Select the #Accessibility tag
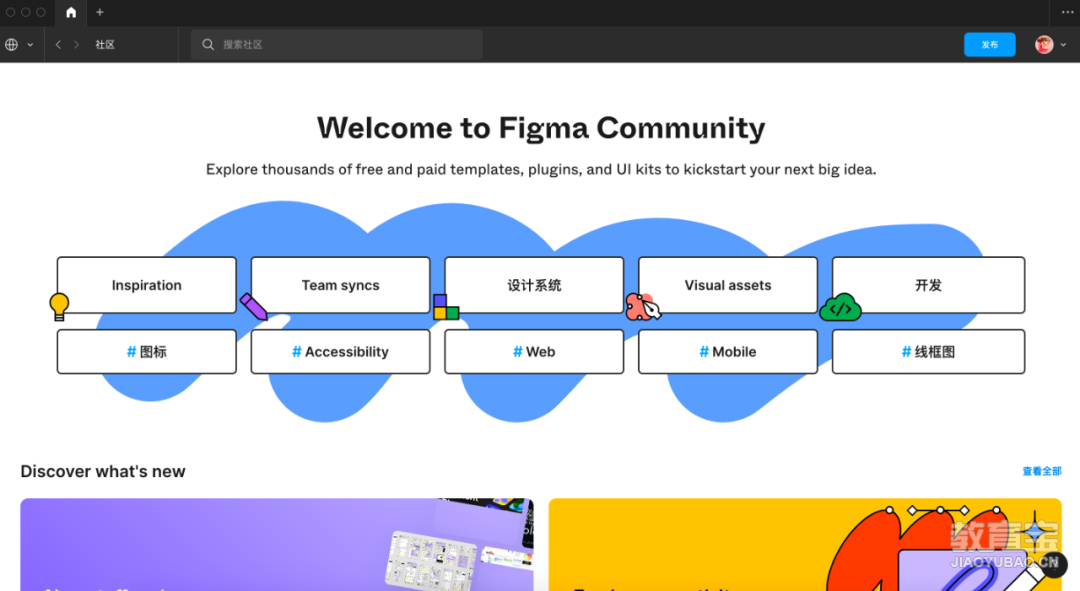The image size is (1080, 591). click(x=340, y=352)
